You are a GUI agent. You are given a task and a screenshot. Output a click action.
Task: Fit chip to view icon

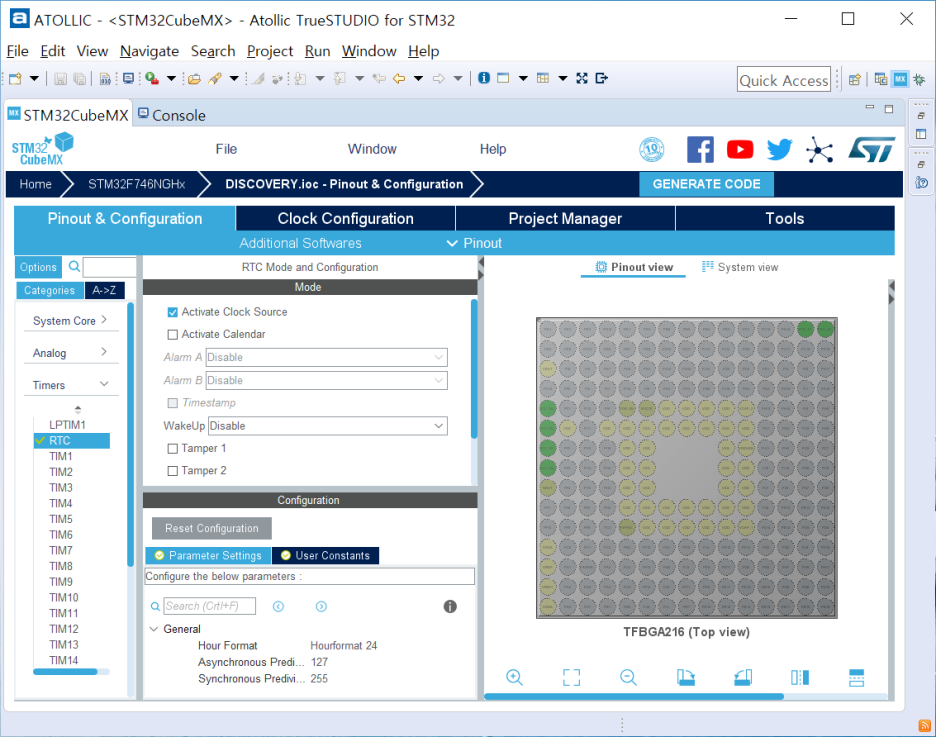[x=571, y=677]
